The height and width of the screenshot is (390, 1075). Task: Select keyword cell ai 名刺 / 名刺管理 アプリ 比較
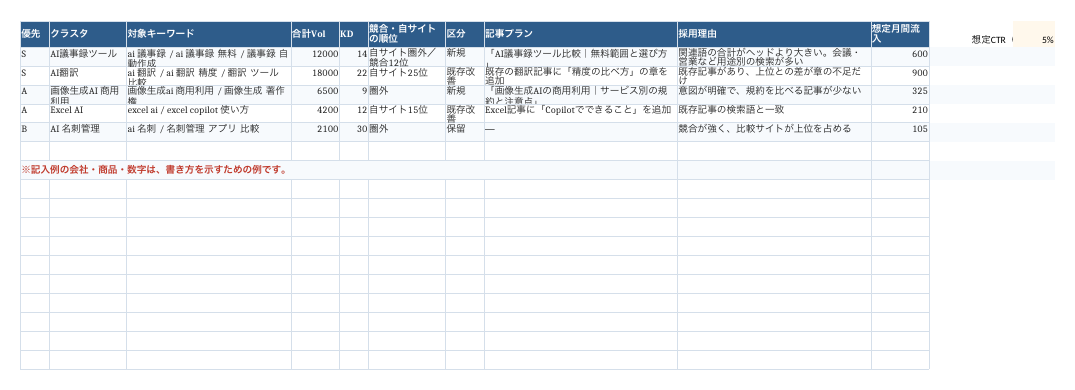[208, 132]
